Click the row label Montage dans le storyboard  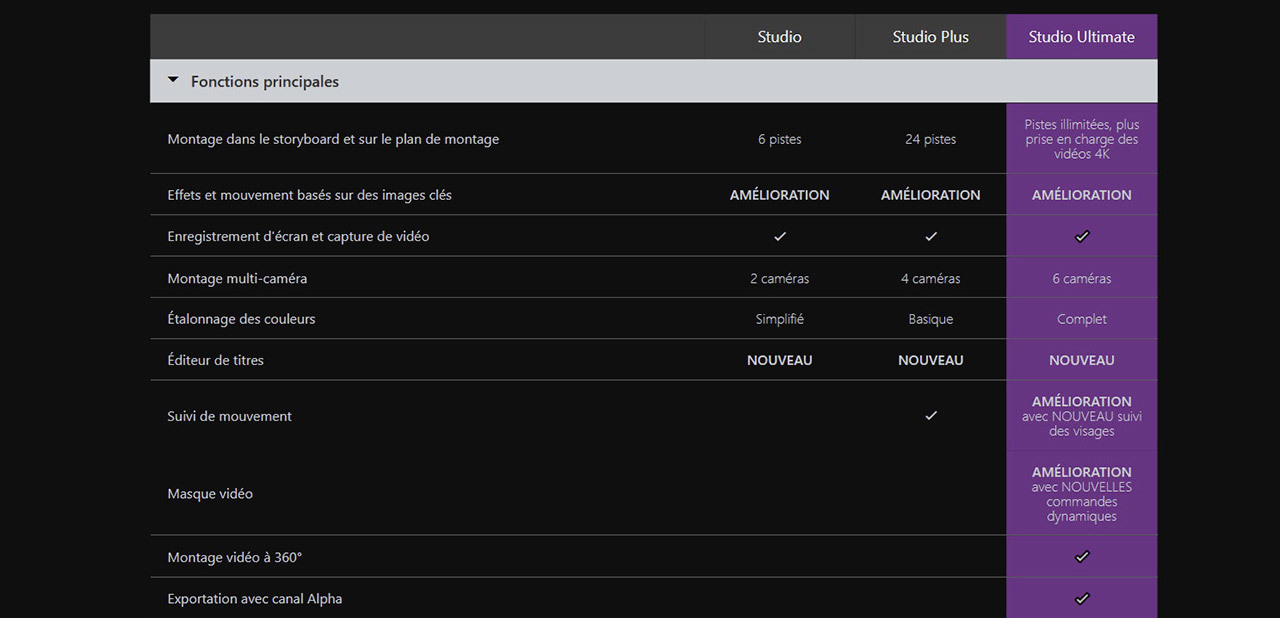coord(333,139)
